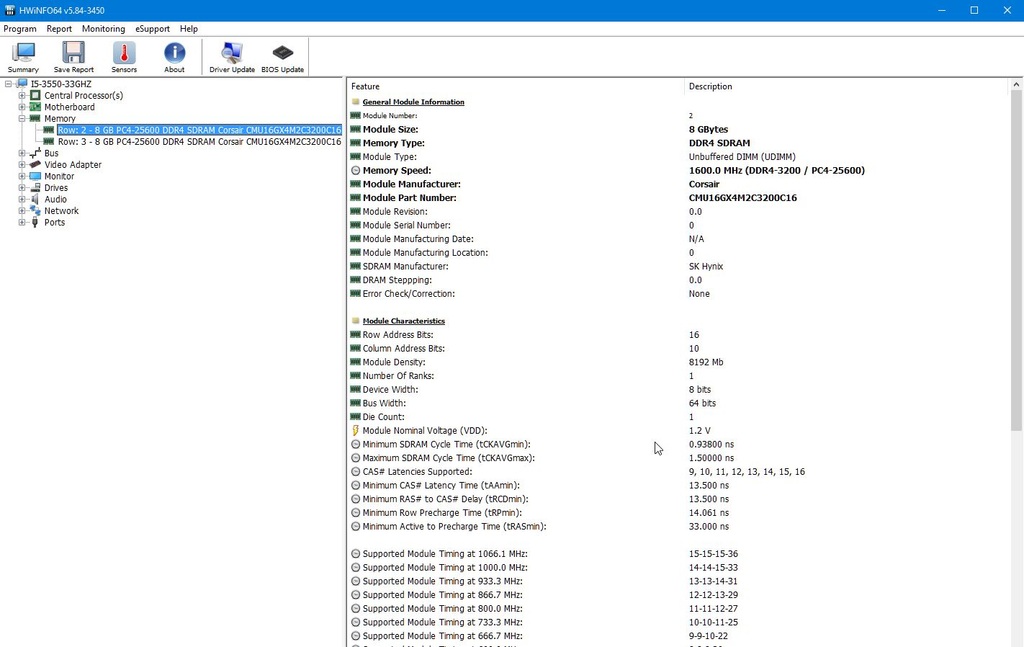1024x647 pixels.
Task: Open the Help menu
Action: pos(189,29)
